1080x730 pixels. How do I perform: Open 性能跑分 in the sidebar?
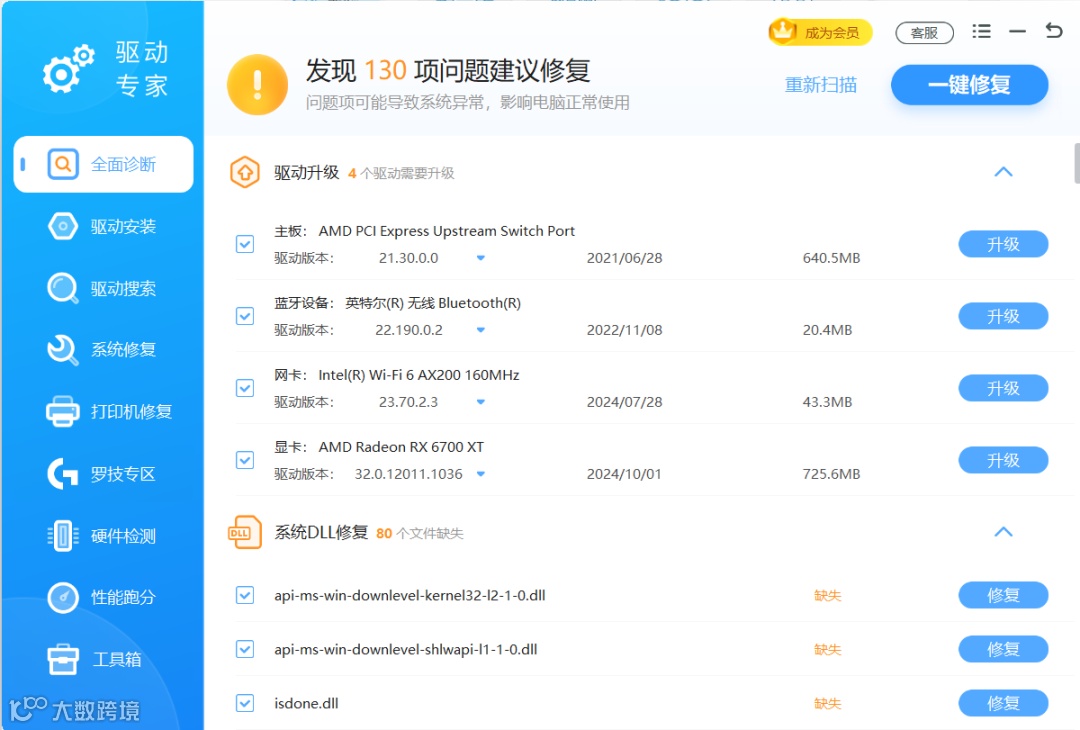pyautogui.click(x=103, y=597)
